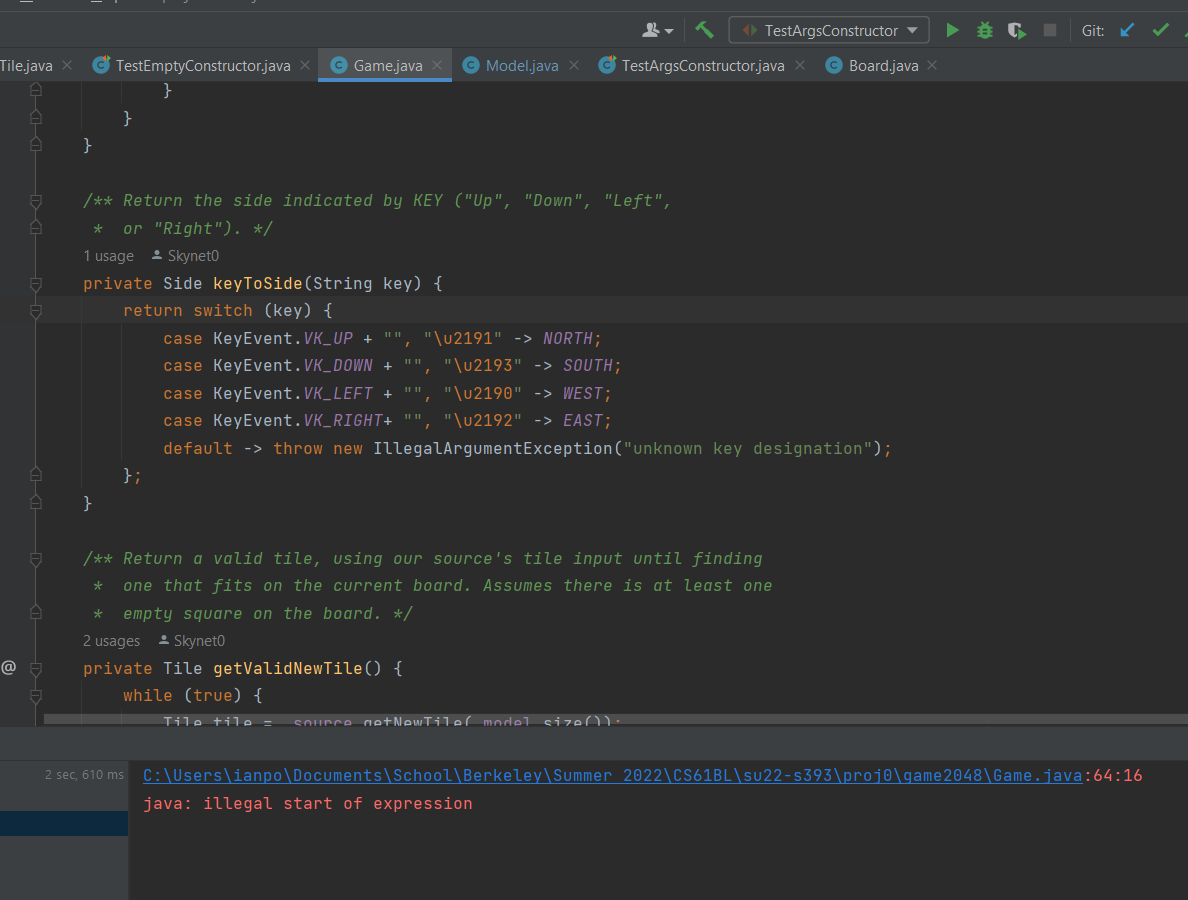Run with Coverage shield icon

click(x=1017, y=31)
